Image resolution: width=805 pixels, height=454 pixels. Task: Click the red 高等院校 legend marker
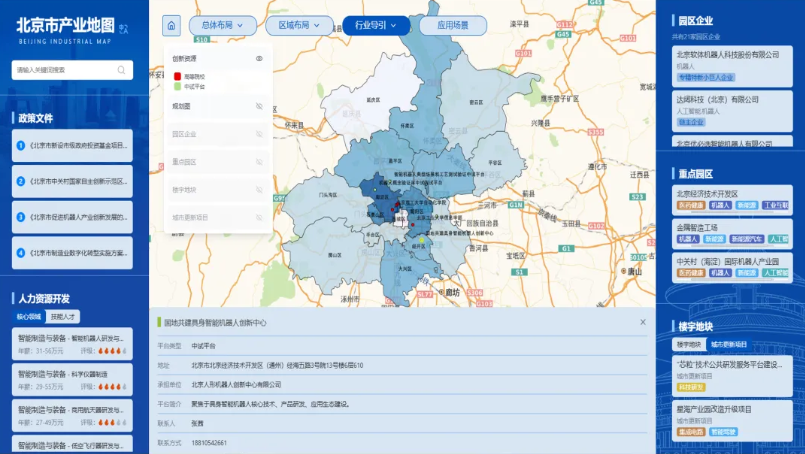click(x=178, y=75)
